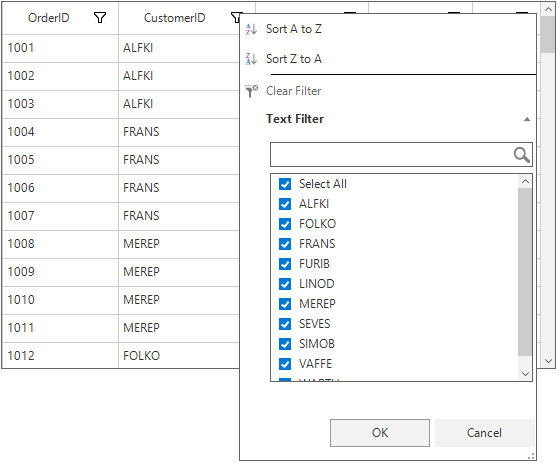
Task: Click the grid vertical scrollbar thumb
Action: click(548, 35)
